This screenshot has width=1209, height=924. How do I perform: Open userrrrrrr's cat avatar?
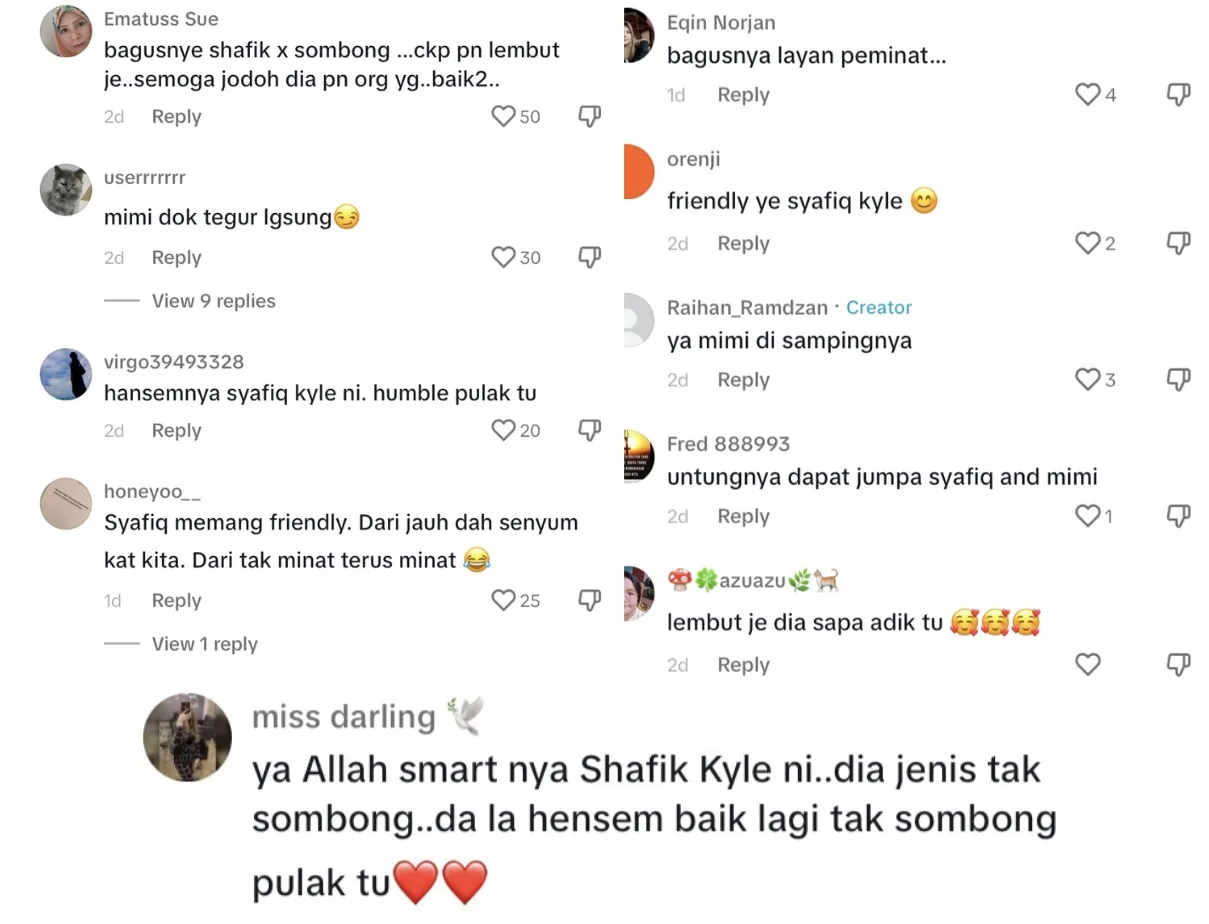[x=66, y=190]
